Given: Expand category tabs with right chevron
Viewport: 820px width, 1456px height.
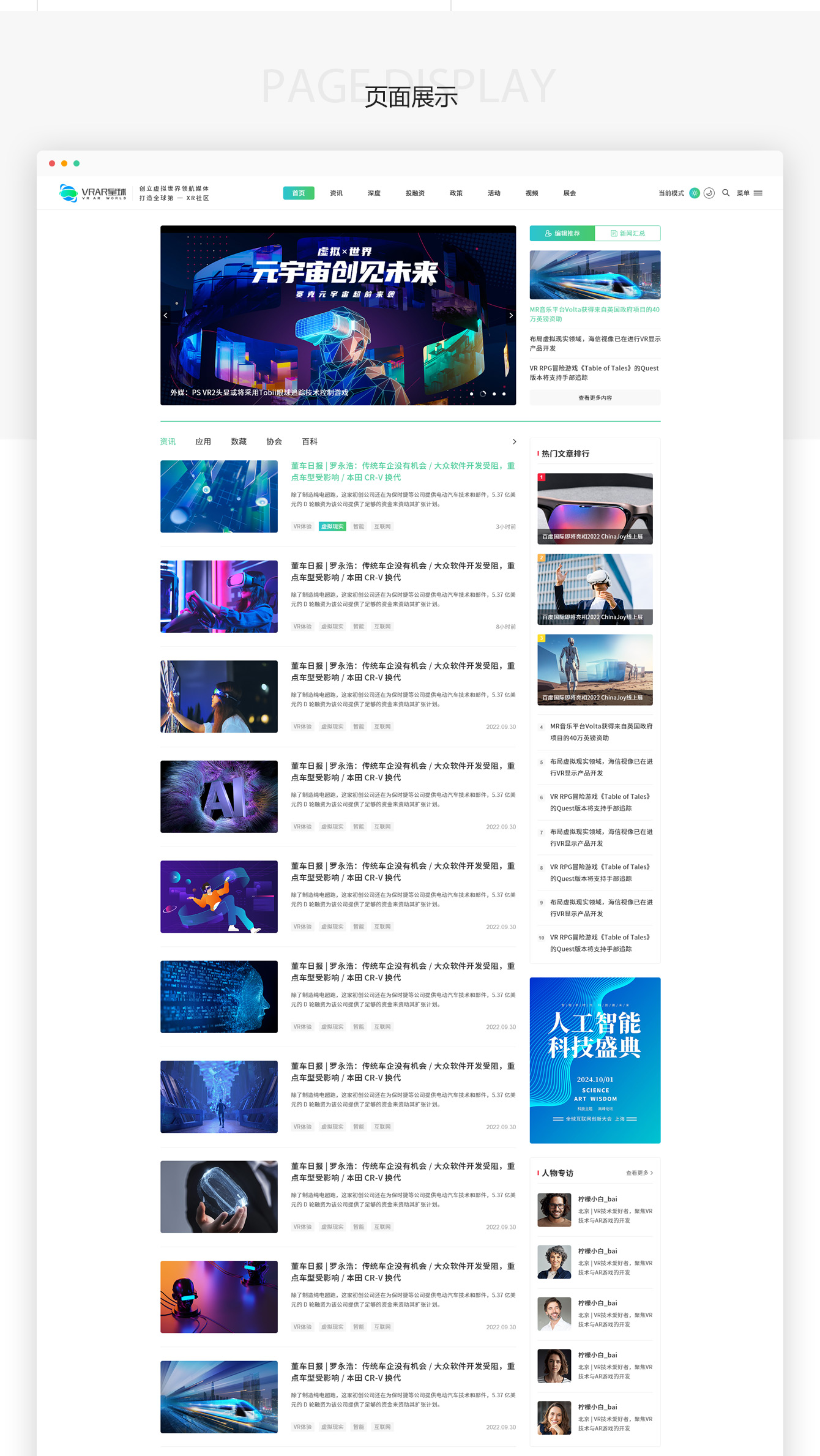Looking at the screenshot, I should (514, 442).
